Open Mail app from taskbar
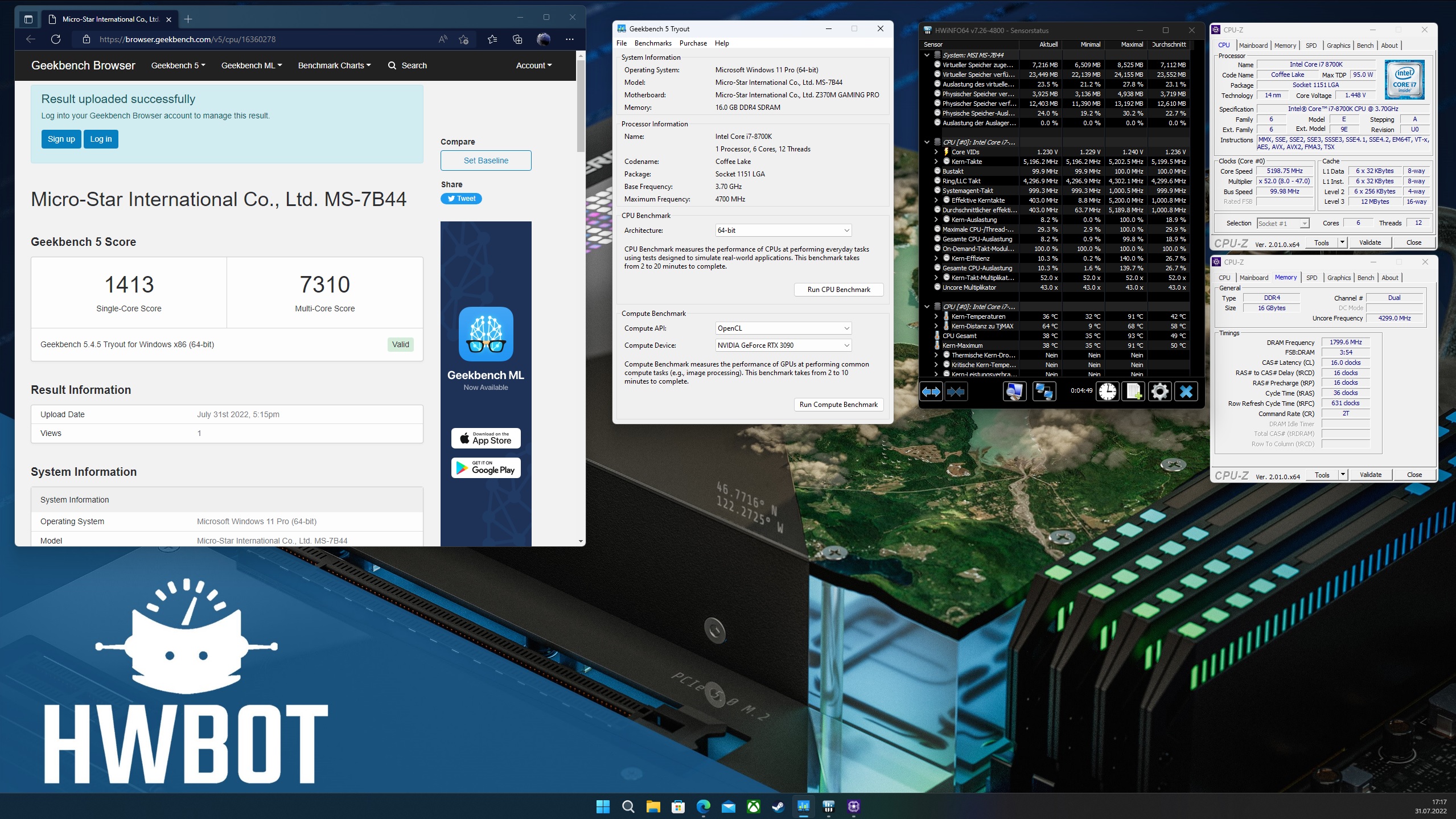The image size is (1456, 819). point(728,806)
